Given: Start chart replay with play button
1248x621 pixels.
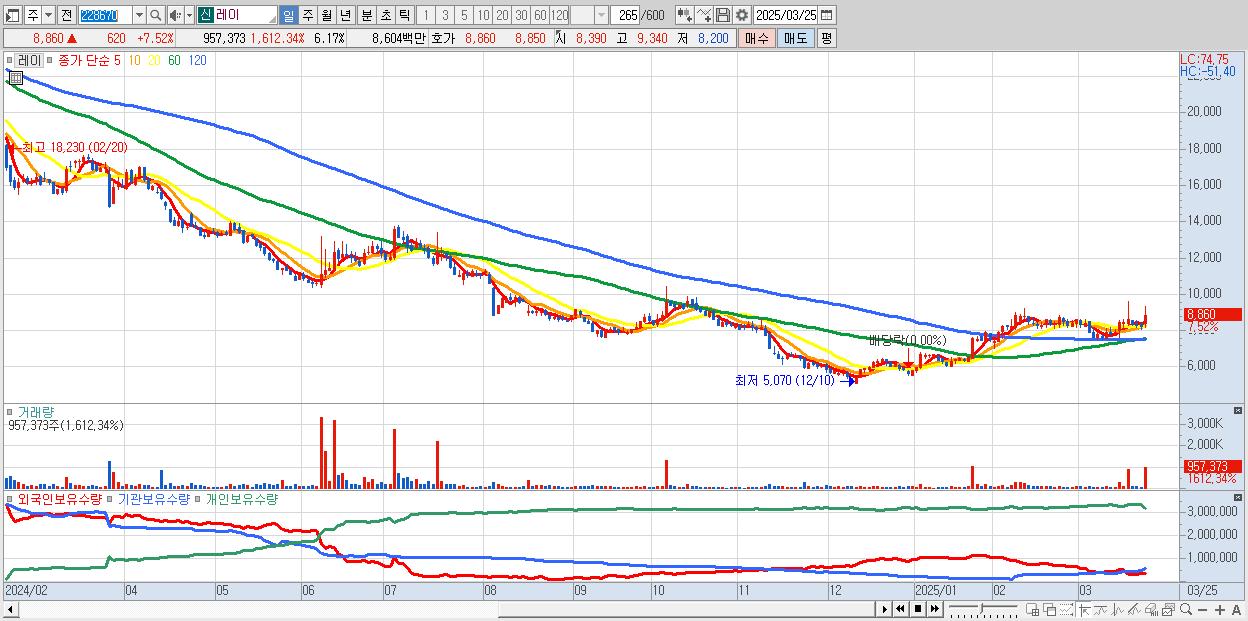Looking at the screenshot, I should point(885,609).
